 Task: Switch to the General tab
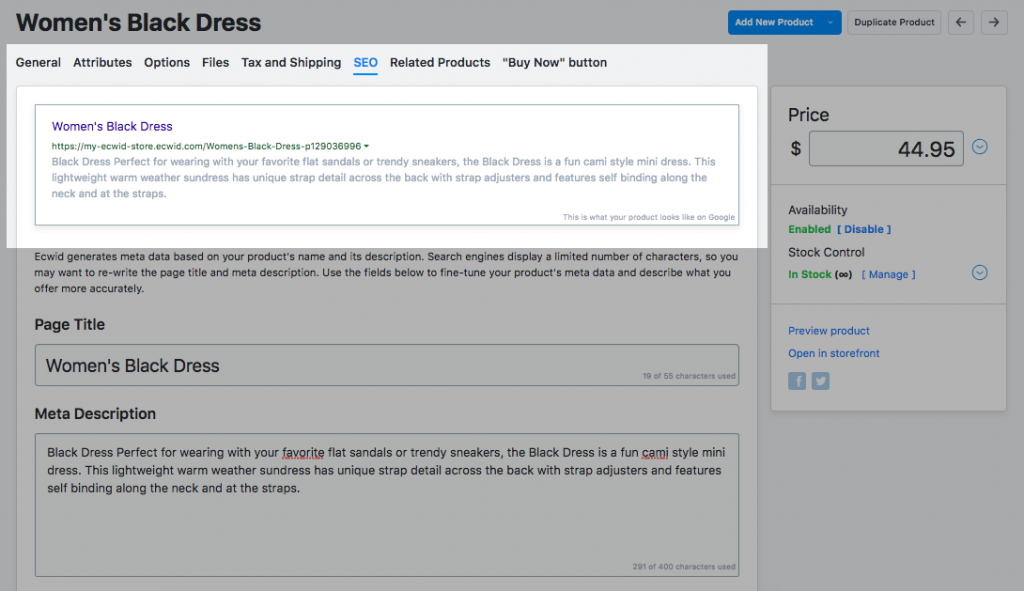38,63
